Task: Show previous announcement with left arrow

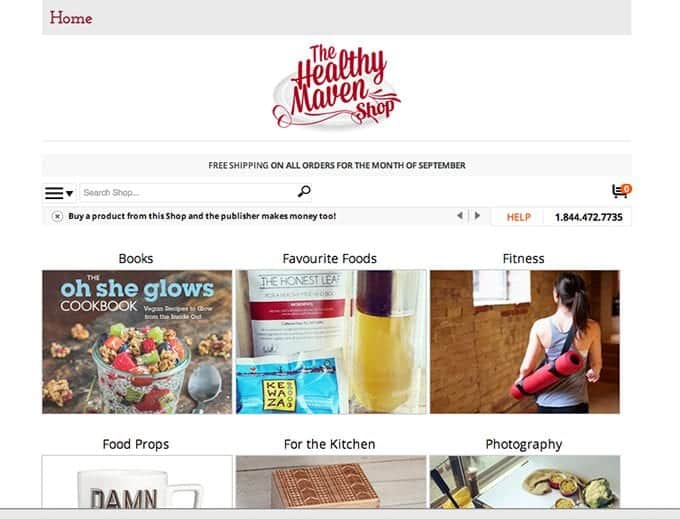Action: tap(460, 215)
